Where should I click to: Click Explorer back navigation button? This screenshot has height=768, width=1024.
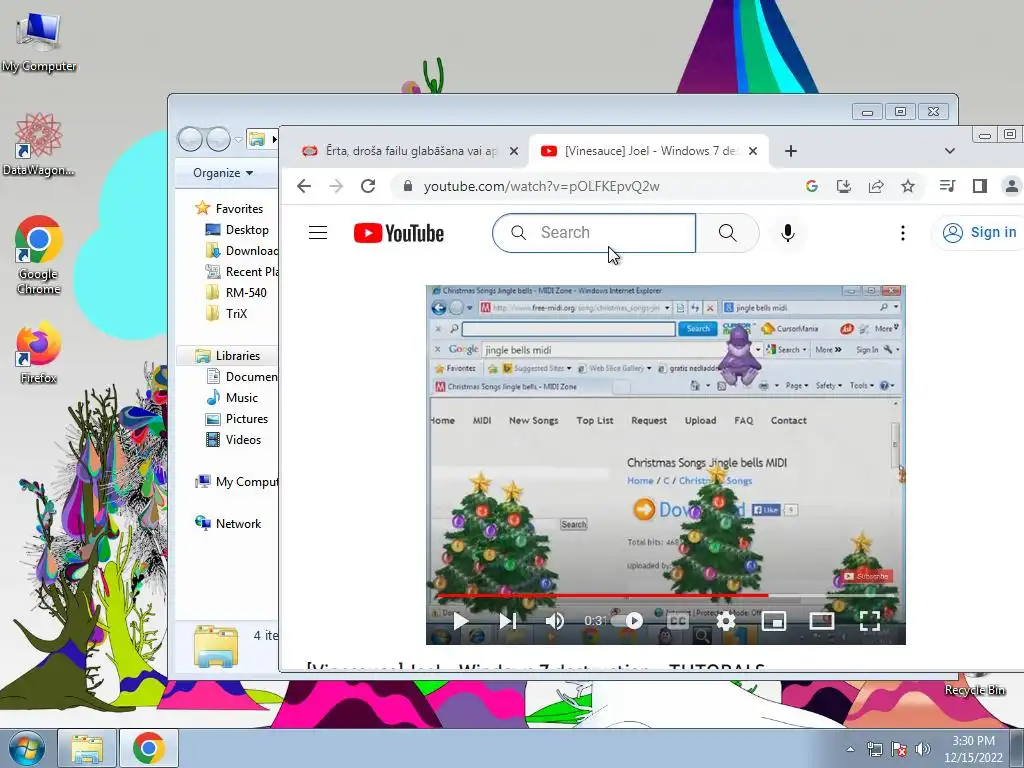pos(190,139)
